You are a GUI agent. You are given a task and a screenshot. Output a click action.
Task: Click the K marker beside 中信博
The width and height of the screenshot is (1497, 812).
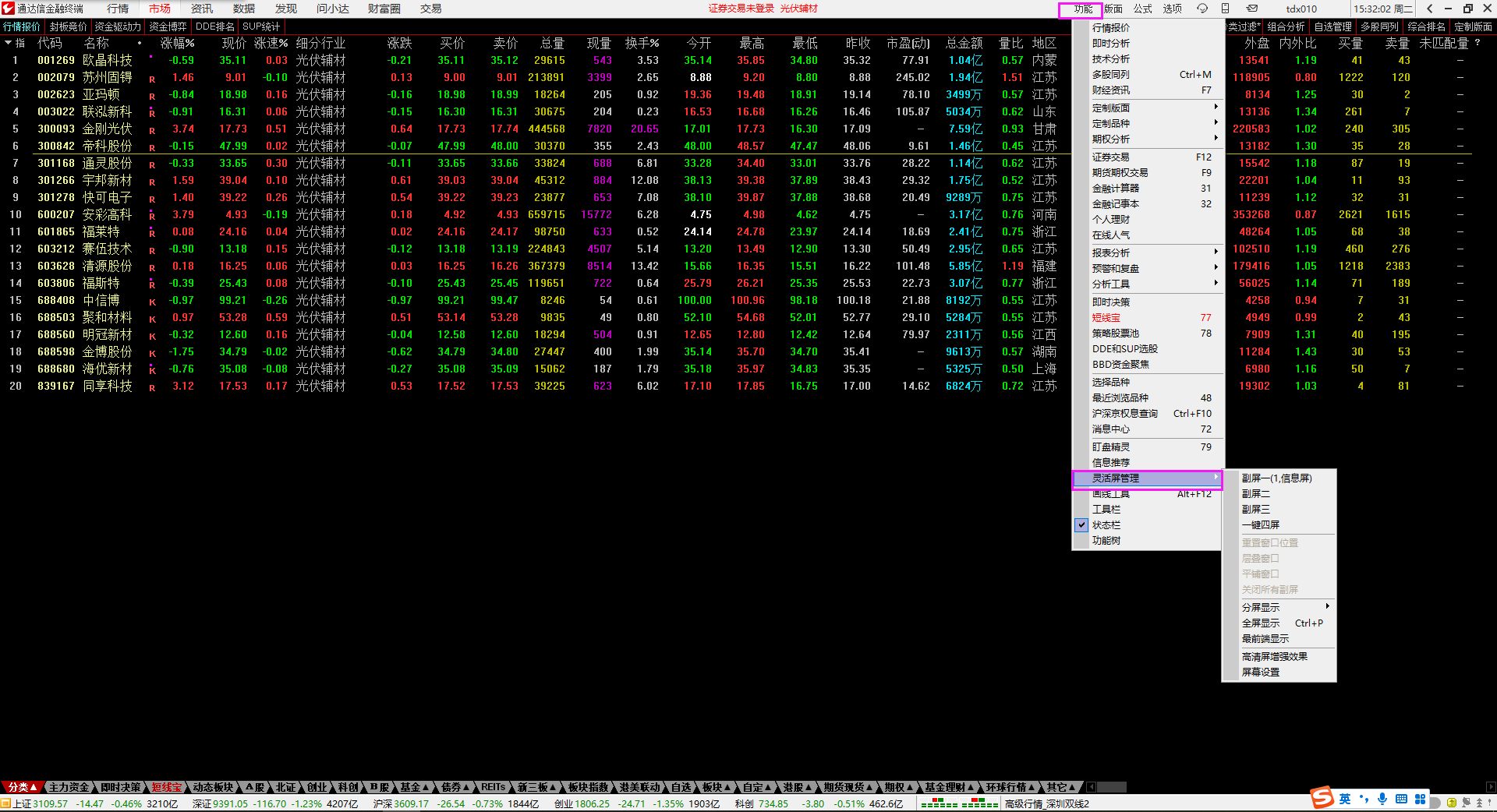pos(152,302)
